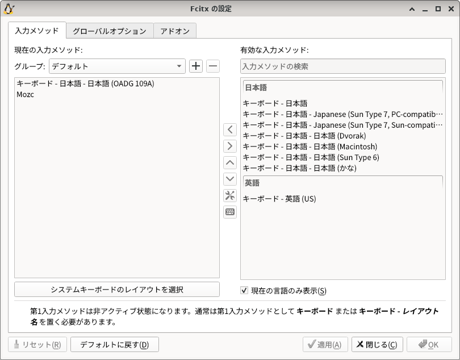Move selected input method up
The image size is (460, 360).
(230, 163)
